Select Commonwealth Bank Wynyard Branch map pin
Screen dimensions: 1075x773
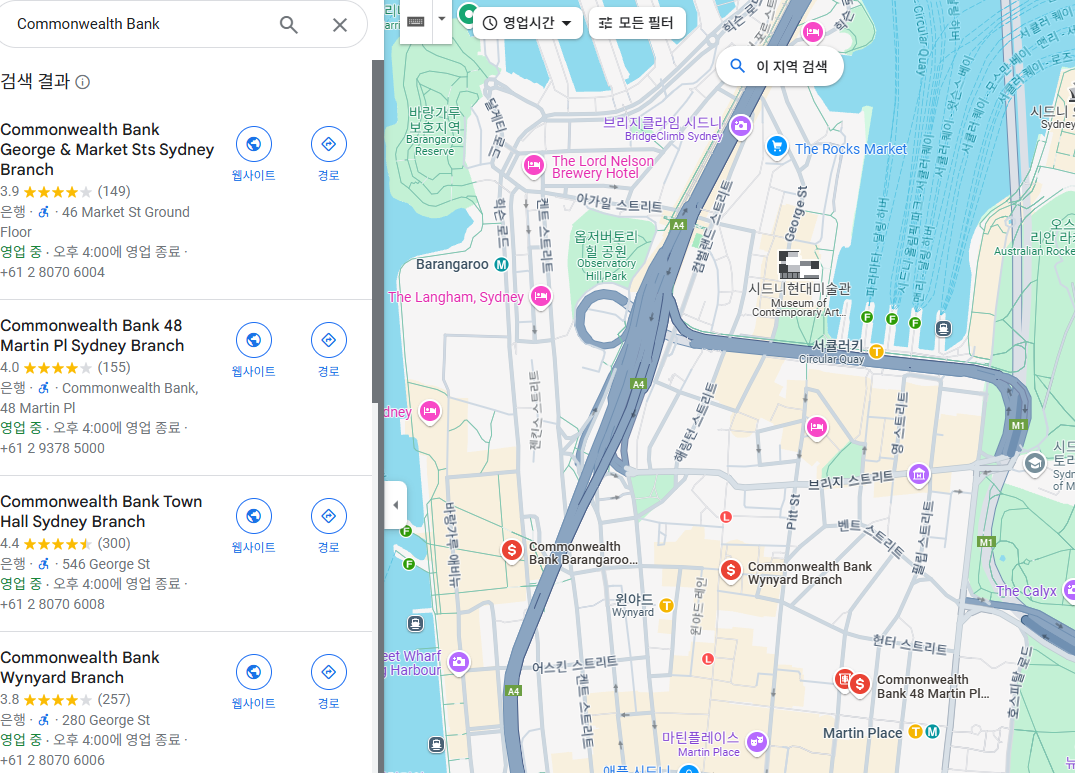pyautogui.click(x=731, y=570)
